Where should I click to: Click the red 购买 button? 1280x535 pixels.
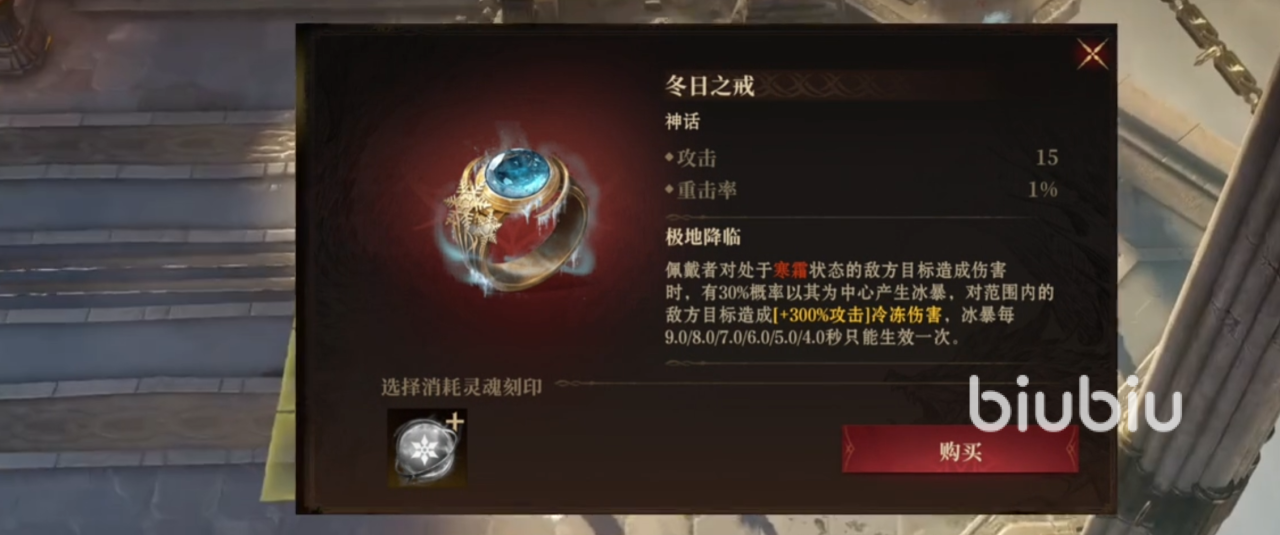pos(960,450)
